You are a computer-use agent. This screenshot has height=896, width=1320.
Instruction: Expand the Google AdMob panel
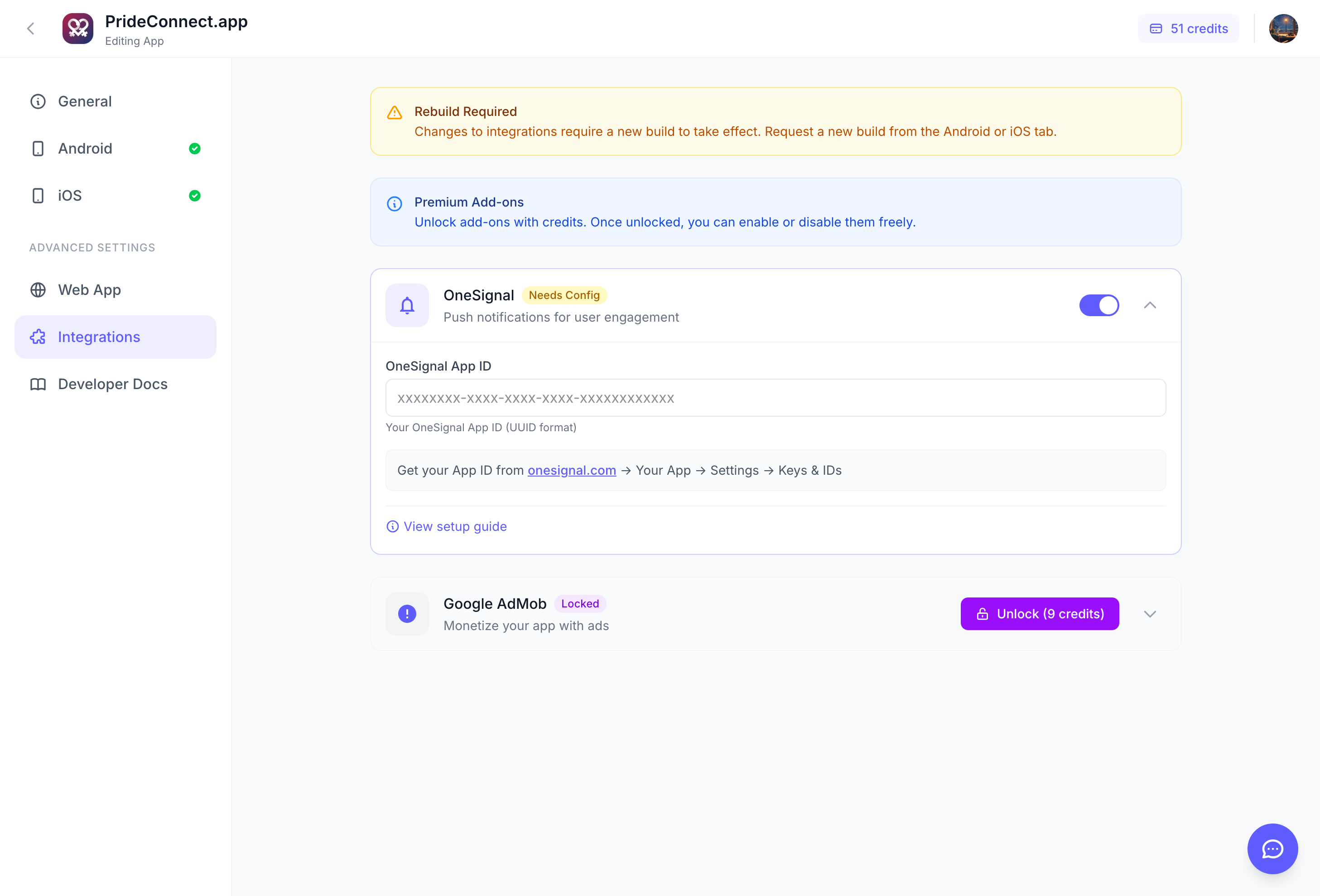click(1150, 614)
